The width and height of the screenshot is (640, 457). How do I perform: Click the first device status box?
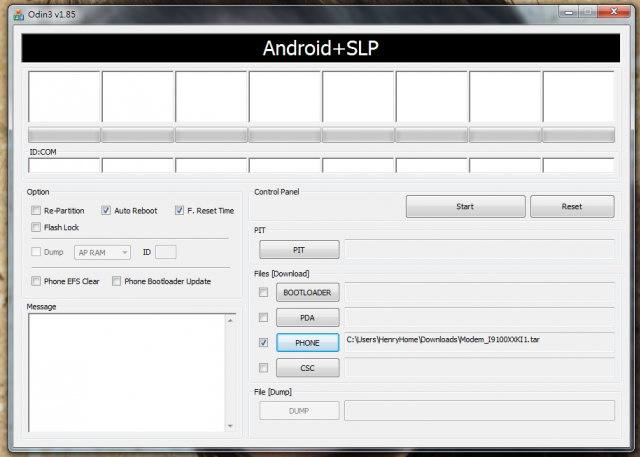tap(64, 97)
